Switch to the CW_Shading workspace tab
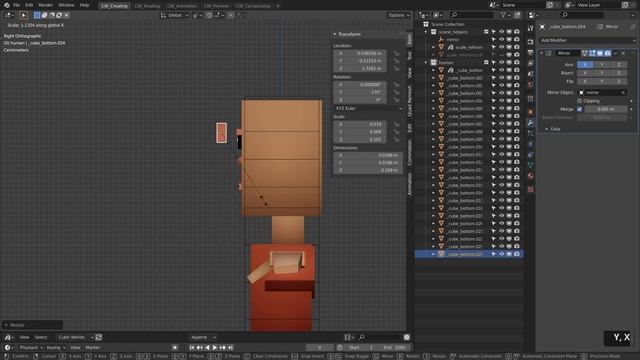Viewport: 640px width, 360px height. pyautogui.click(x=147, y=6)
